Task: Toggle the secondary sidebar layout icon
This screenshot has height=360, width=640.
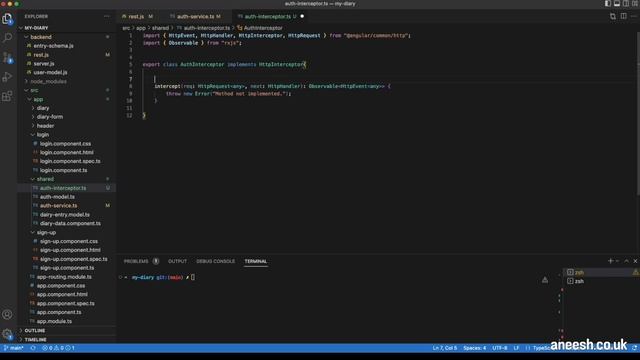Action: coord(626,4)
